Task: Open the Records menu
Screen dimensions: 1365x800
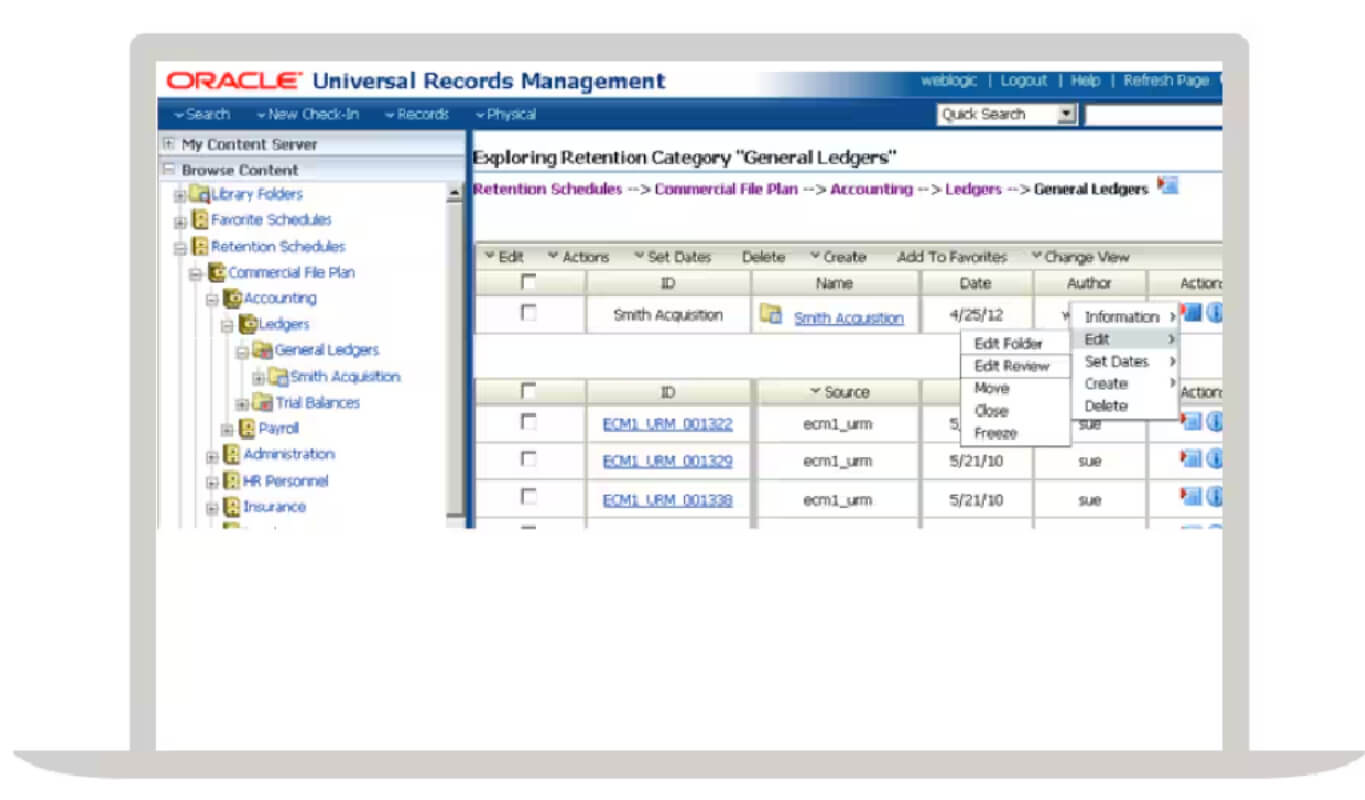Action: coord(416,114)
